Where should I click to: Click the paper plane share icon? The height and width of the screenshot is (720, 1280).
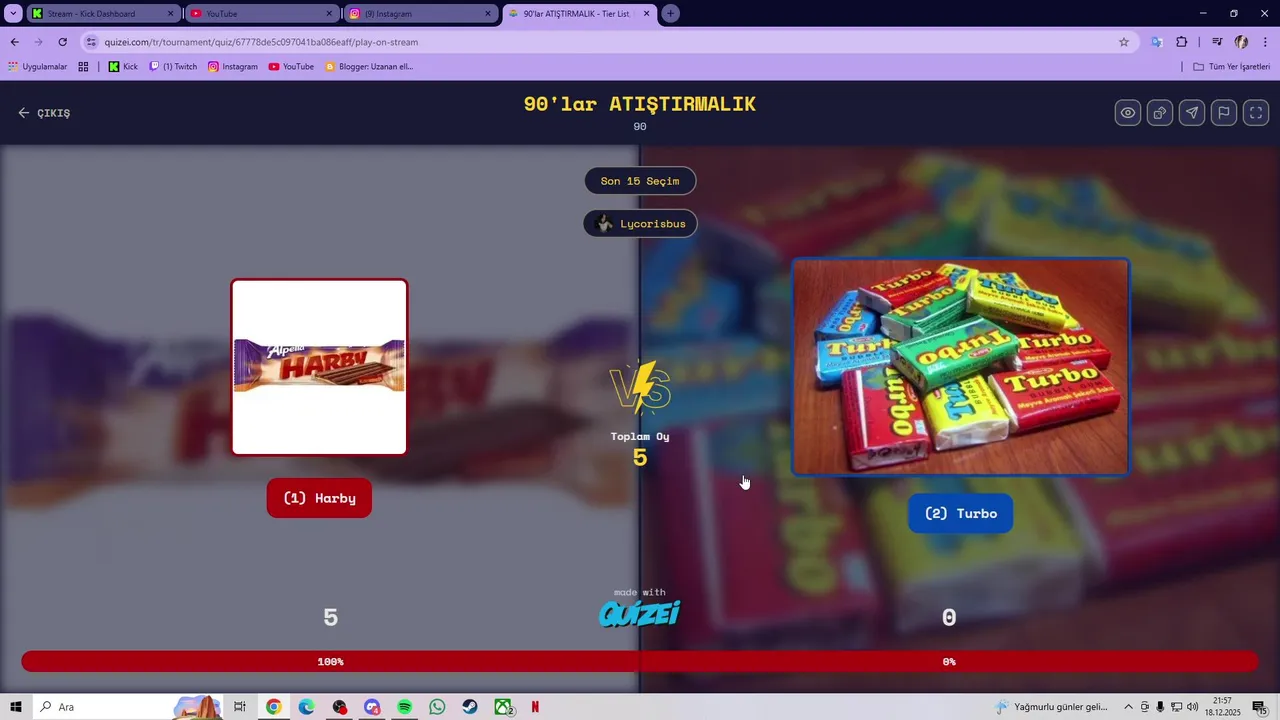pyautogui.click(x=1192, y=113)
